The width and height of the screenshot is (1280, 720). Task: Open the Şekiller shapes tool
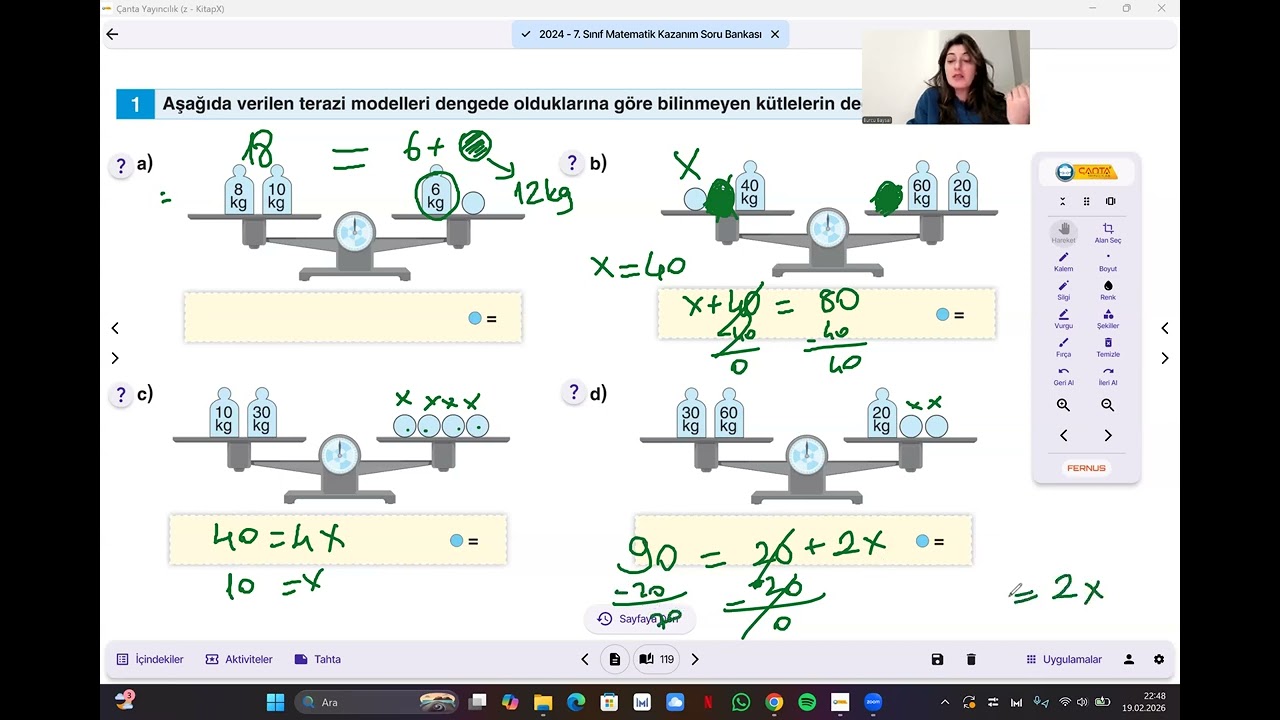pyautogui.click(x=1108, y=318)
